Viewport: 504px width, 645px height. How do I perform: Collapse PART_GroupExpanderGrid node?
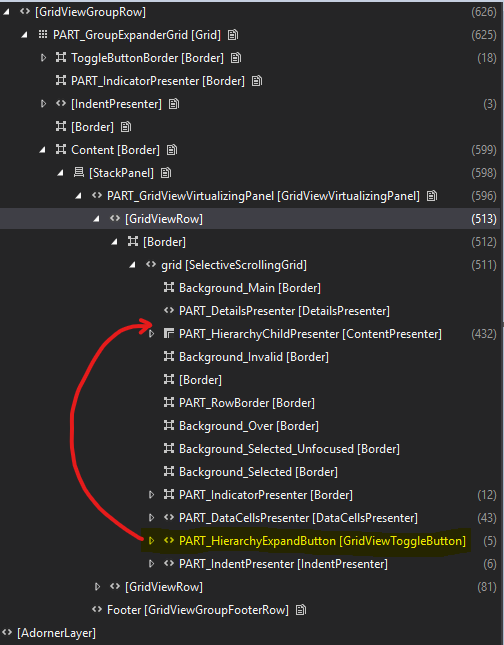[x=24, y=35]
